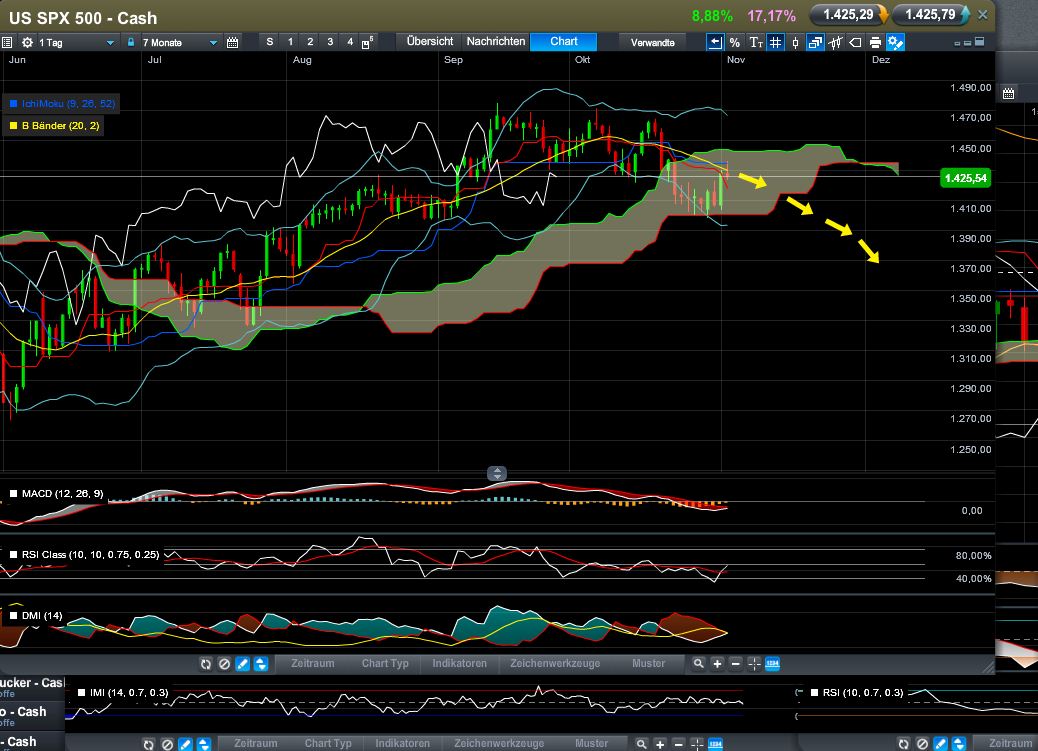1038x751 pixels.
Task: Toggle the overlay windows icon
Action: pos(816,42)
